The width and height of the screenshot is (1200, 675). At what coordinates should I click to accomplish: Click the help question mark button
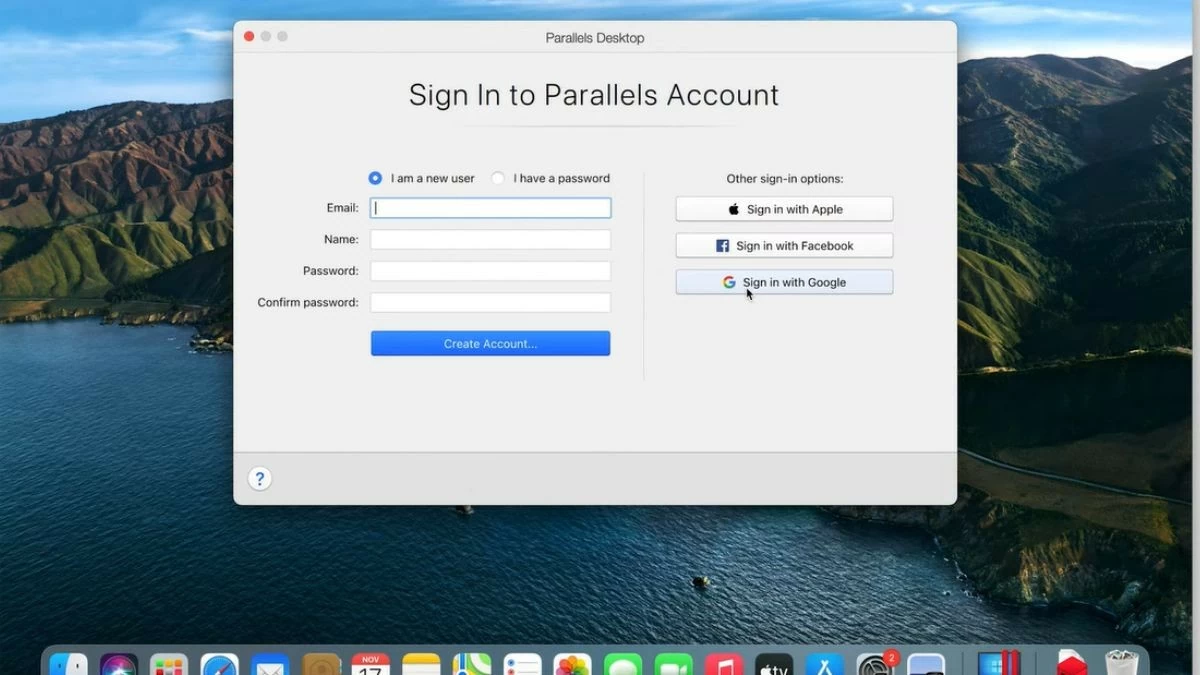[x=259, y=478]
